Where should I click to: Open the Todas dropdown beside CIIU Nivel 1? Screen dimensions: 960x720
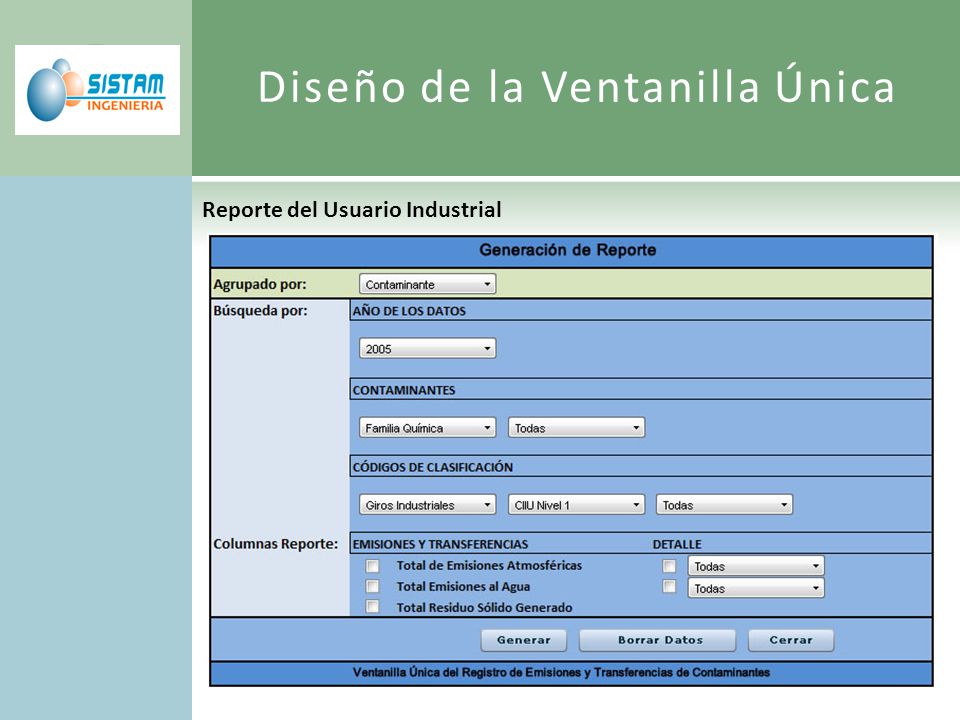coord(724,504)
